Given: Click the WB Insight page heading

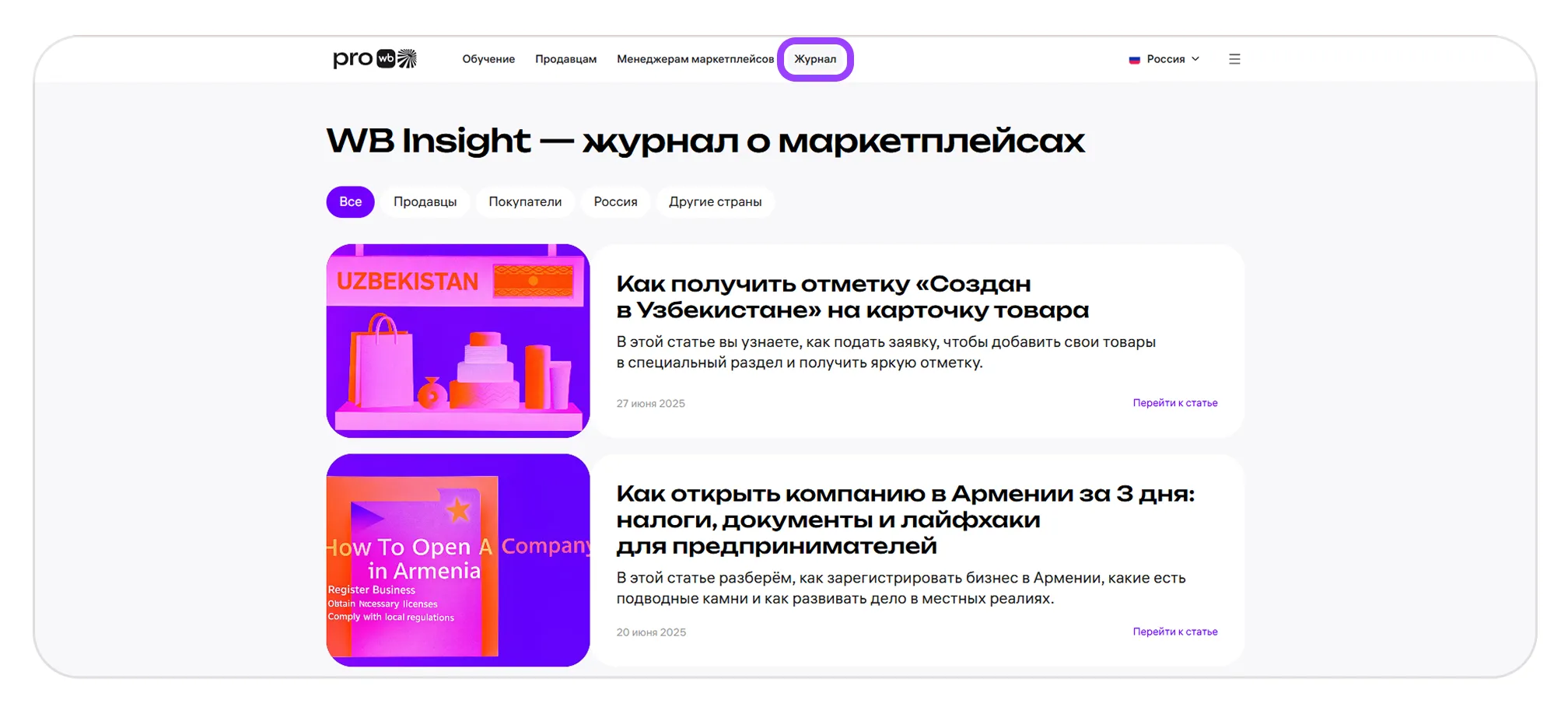Looking at the screenshot, I should 705,141.
